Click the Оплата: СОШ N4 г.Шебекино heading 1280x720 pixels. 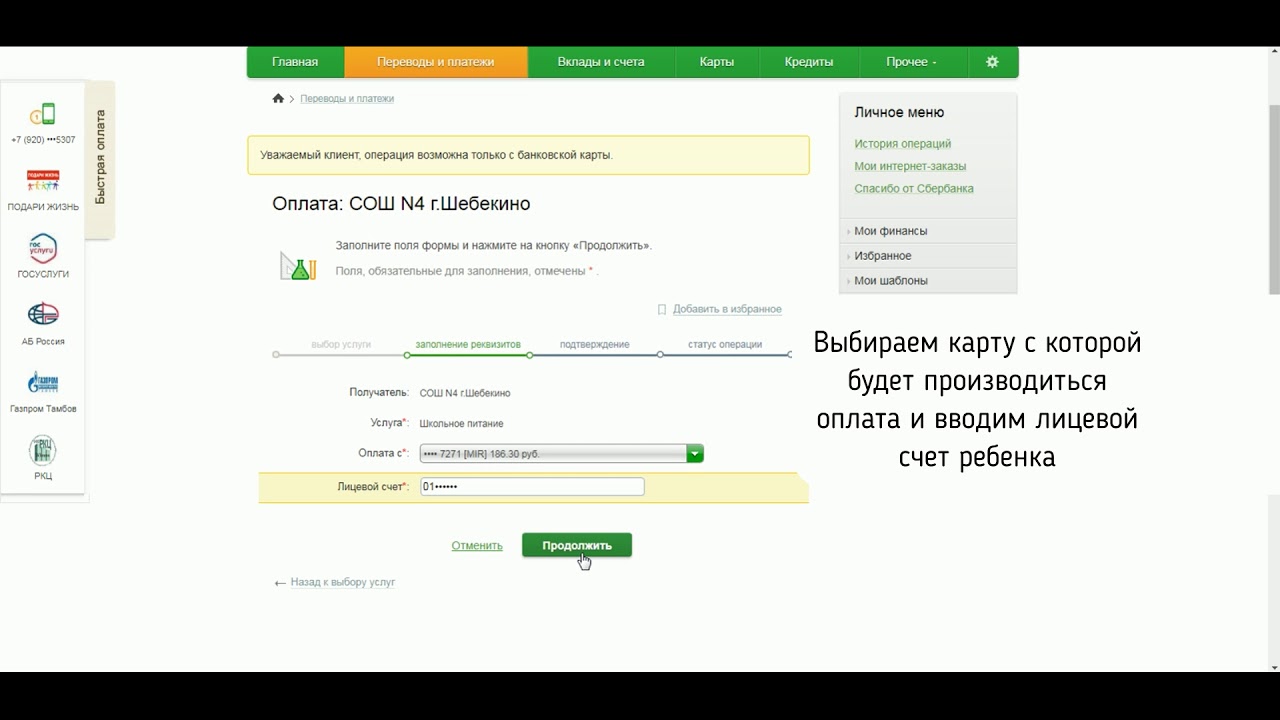[x=401, y=204]
